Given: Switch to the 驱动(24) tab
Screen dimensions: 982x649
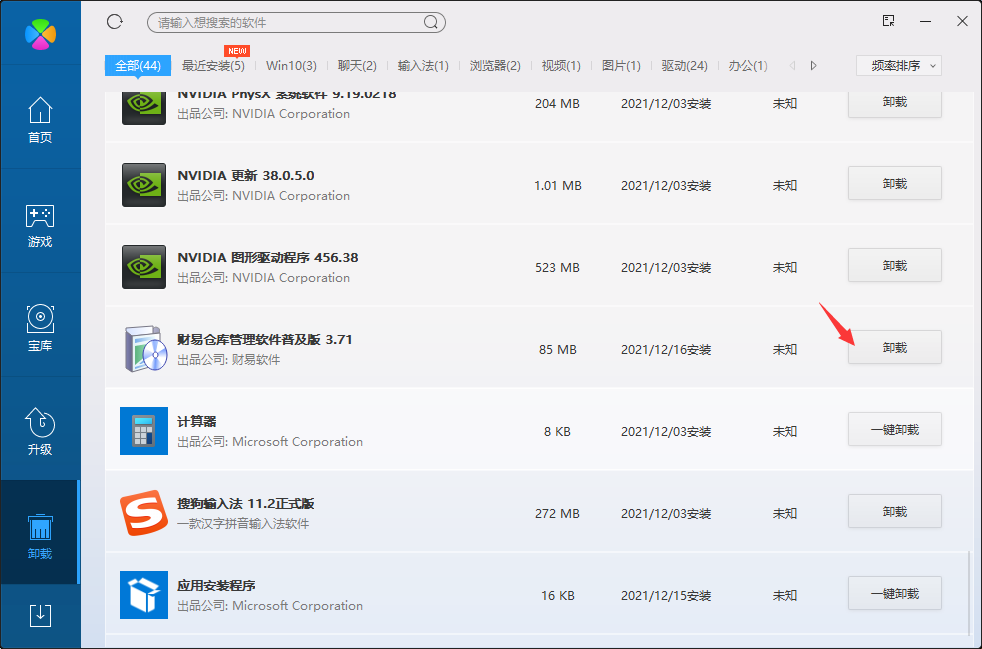Looking at the screenshot, I should [685, 65].
